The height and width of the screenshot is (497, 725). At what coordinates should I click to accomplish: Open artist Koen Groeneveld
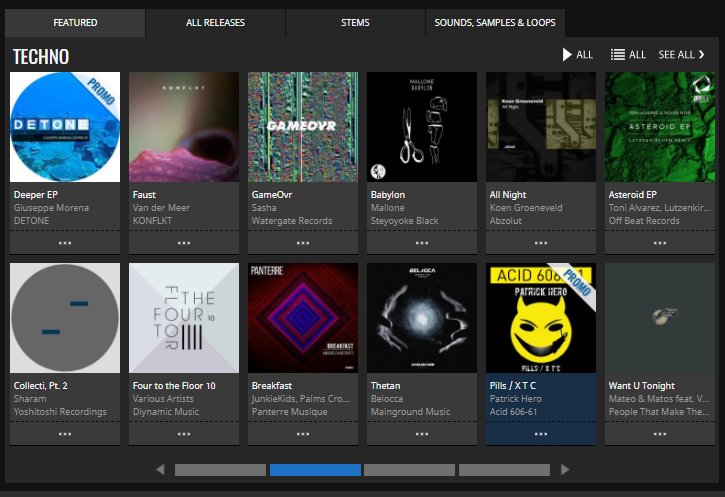tap(526, 208)
